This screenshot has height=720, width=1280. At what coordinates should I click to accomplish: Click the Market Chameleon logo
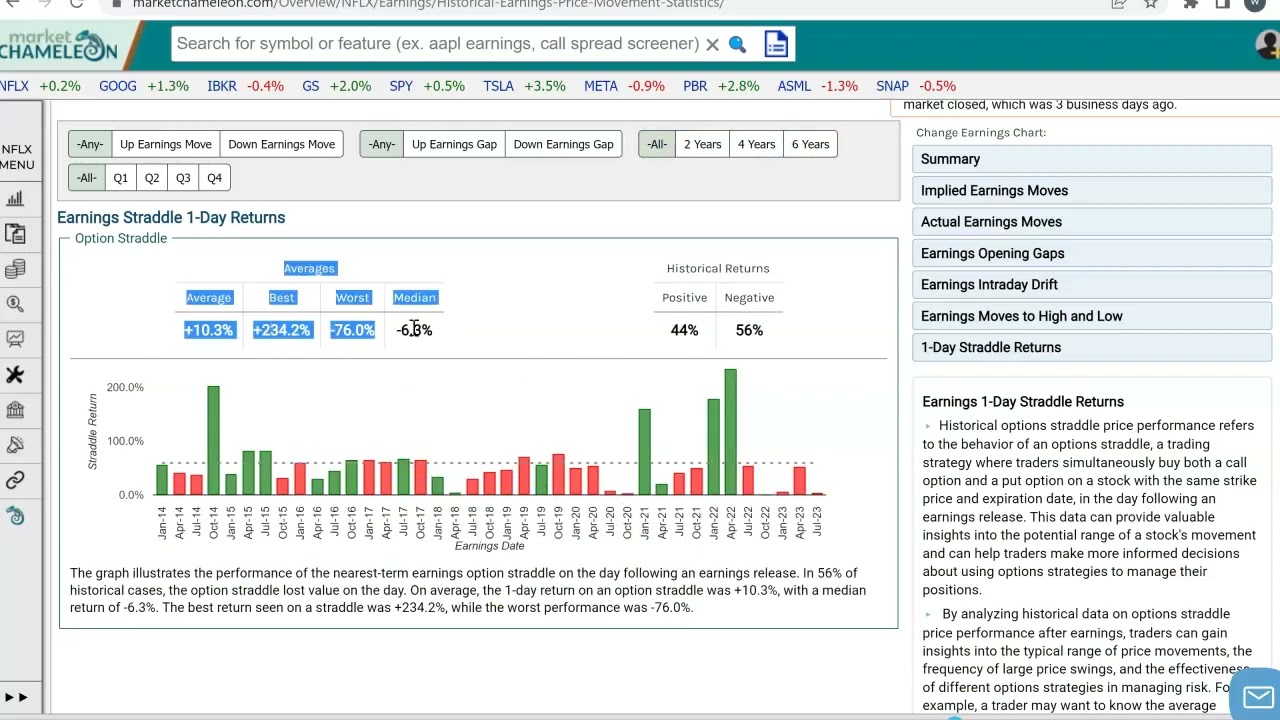(x=60, y=45)
